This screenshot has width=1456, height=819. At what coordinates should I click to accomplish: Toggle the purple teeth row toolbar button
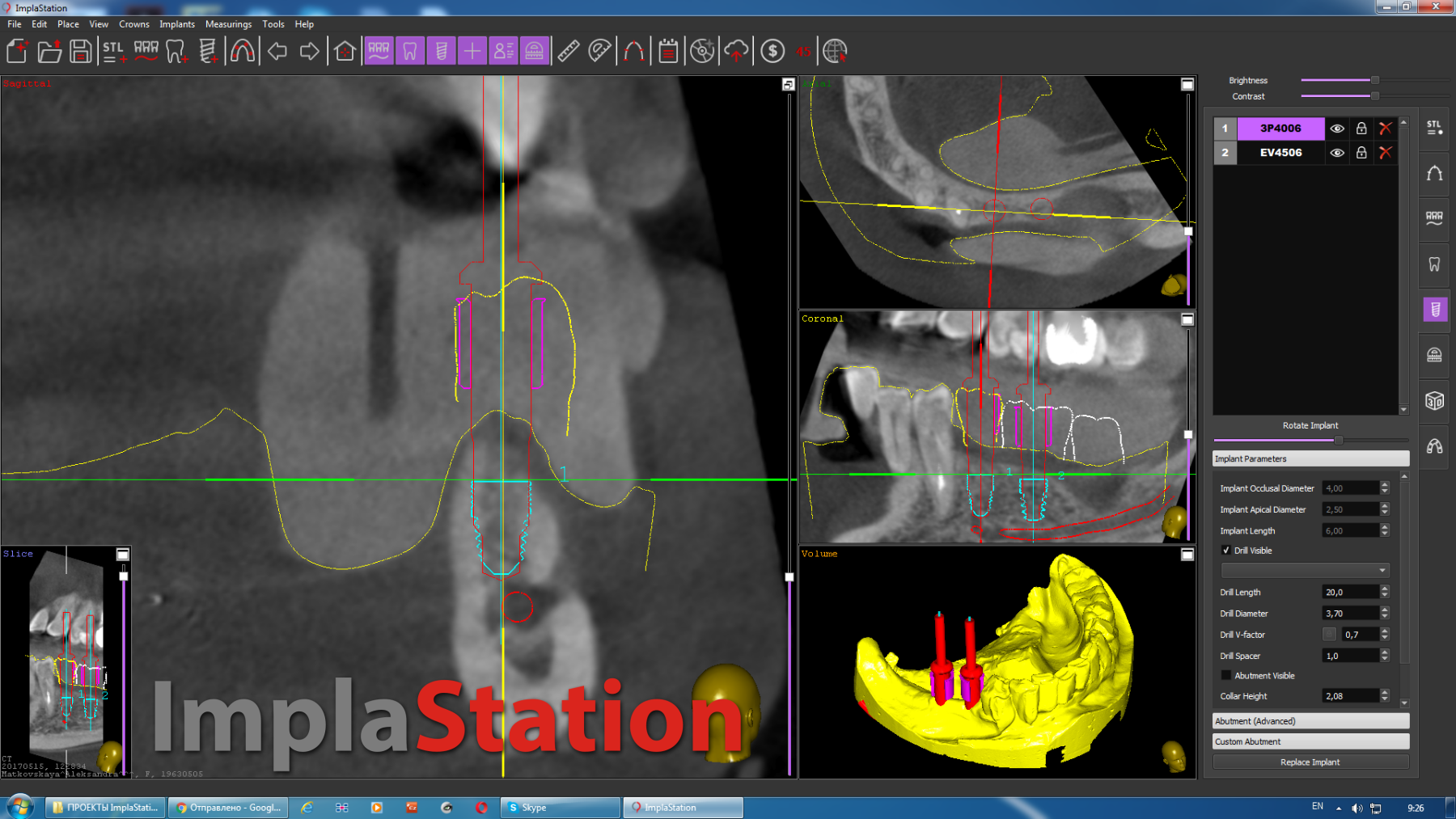(379, 51)
